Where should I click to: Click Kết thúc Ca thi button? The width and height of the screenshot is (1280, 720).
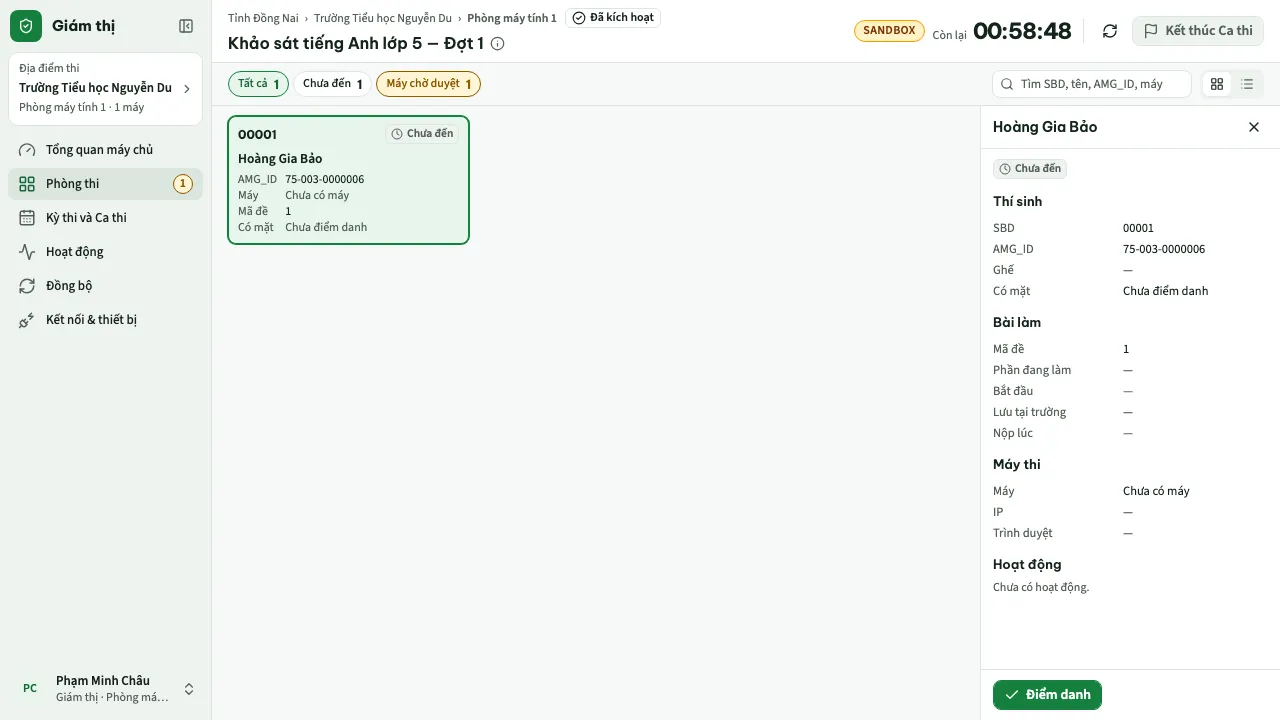1198,31
